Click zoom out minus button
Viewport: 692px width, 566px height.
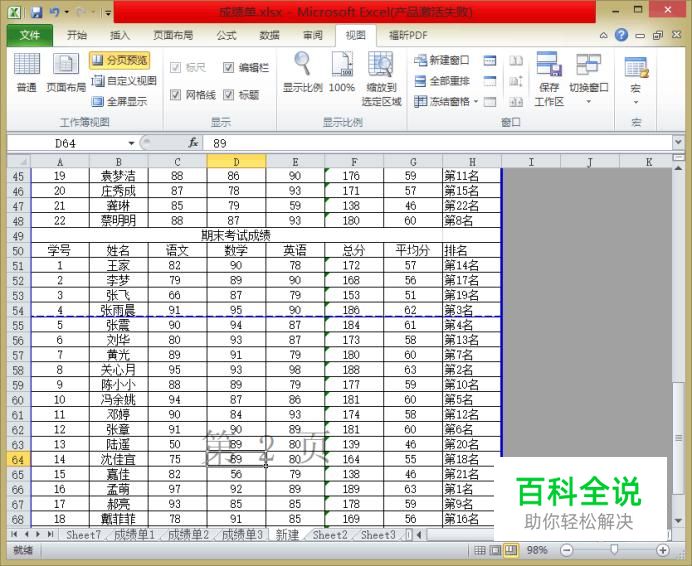[x=567, y=550]
